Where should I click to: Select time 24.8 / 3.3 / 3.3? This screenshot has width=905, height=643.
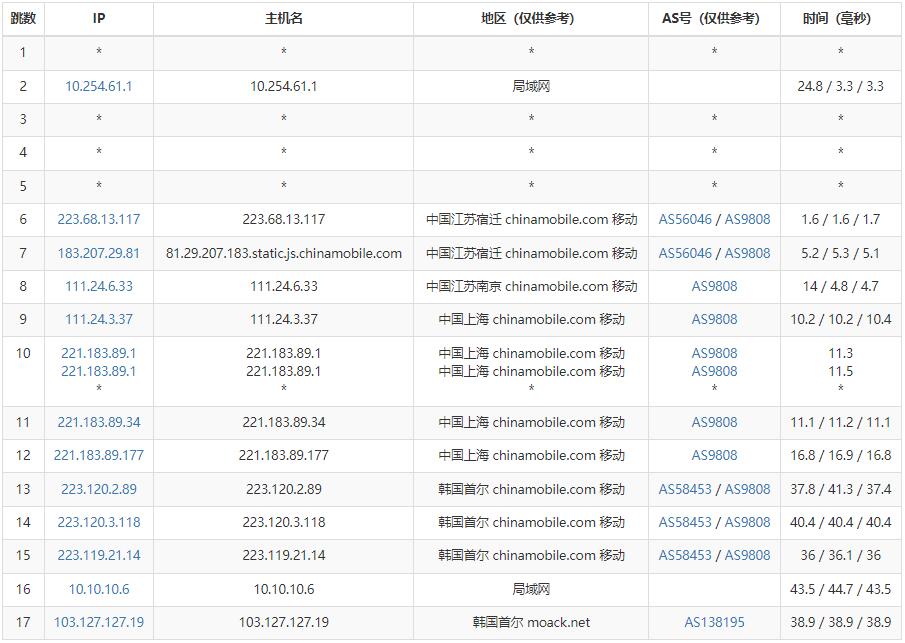pyautogui.click(x=840, y=87)
